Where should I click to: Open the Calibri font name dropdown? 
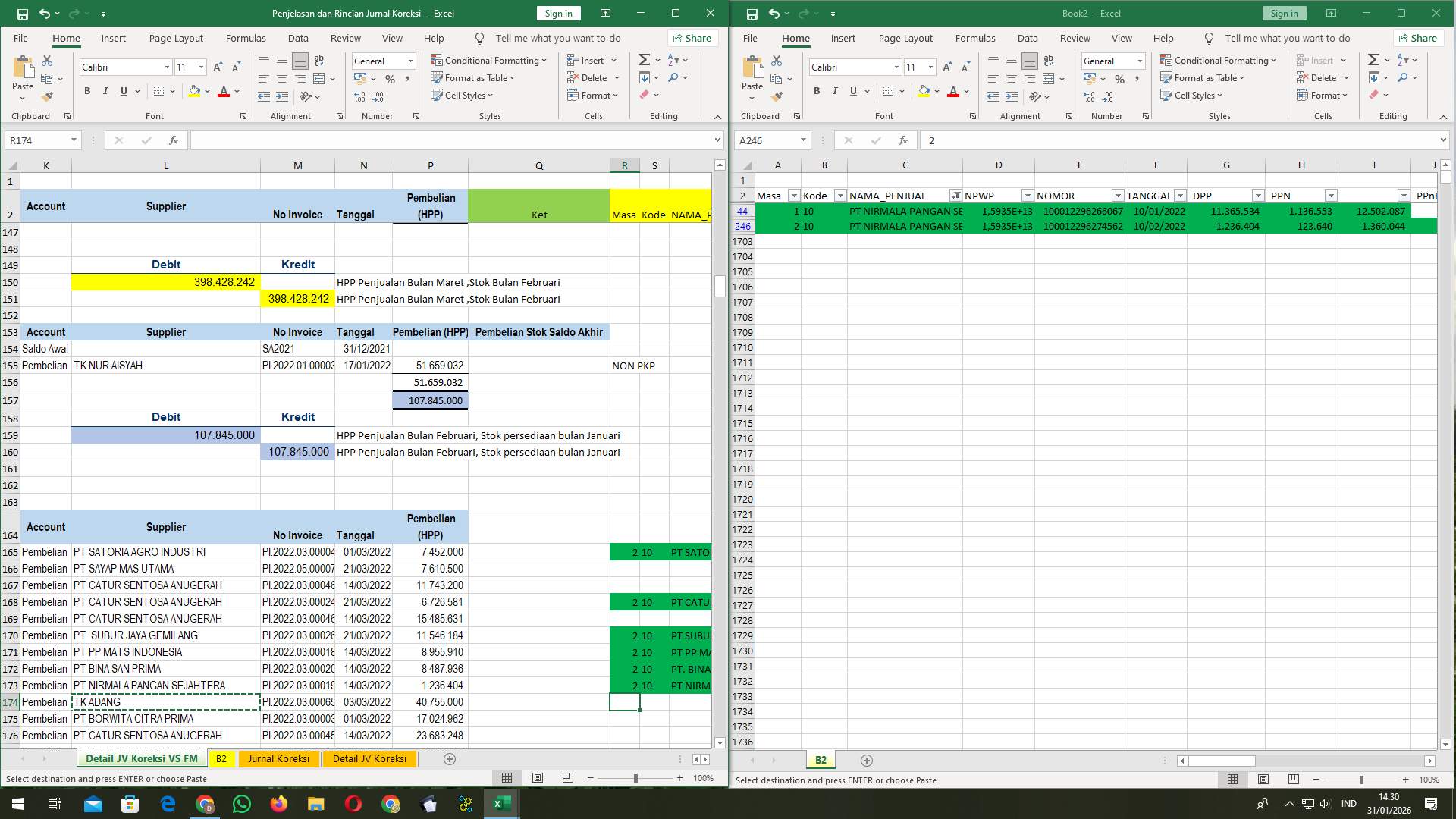(x=168, y=67)
